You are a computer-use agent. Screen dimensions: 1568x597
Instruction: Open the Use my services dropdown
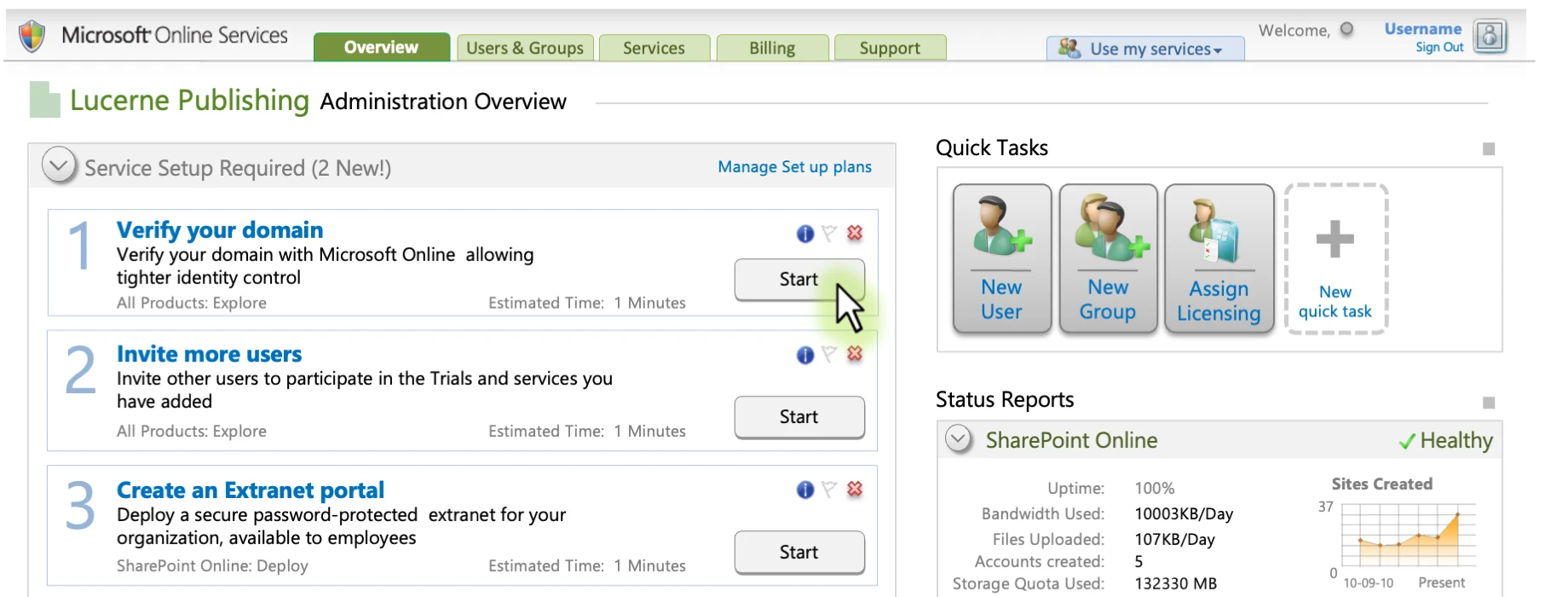[1145, 49]
